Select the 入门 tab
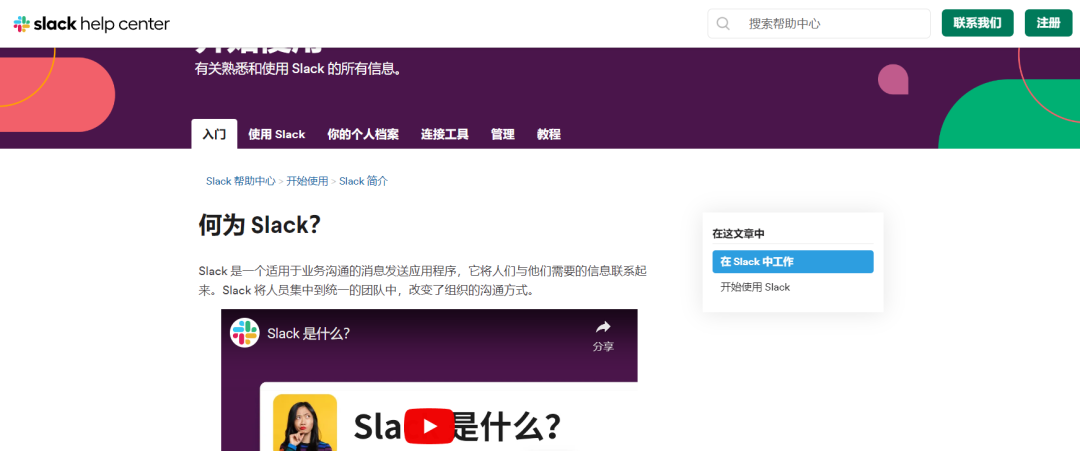This screenshot has width=1080, height=451. (x=214, y=134)
